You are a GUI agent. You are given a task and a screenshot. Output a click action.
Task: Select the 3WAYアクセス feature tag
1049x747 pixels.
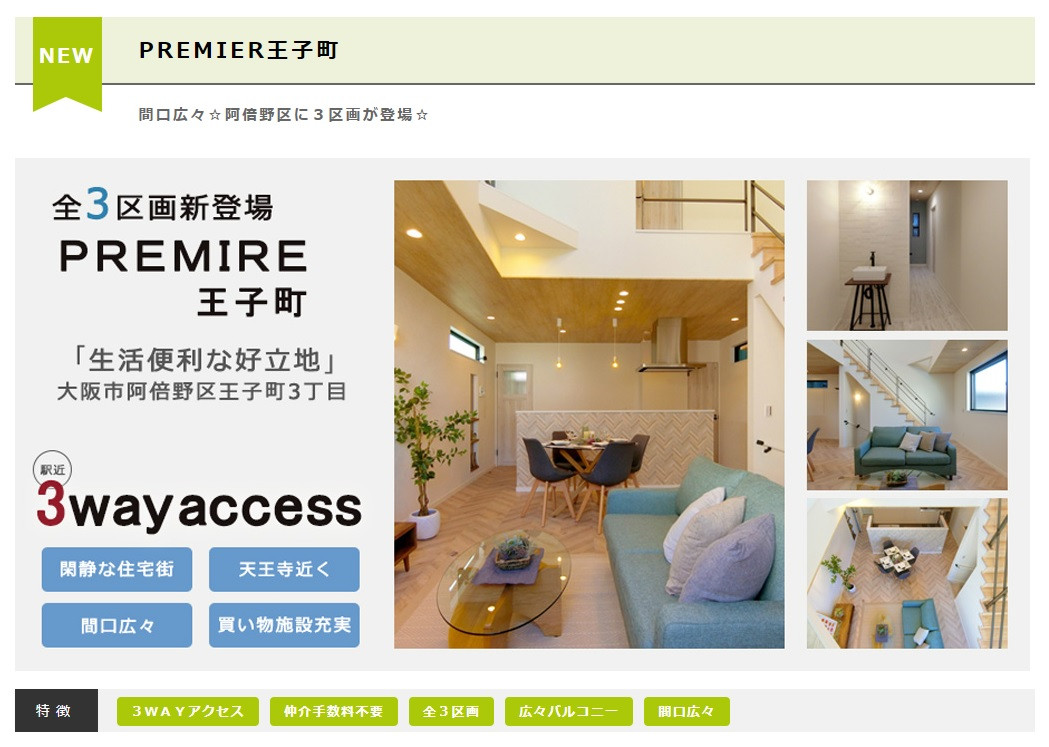click(x=188, y=711)
